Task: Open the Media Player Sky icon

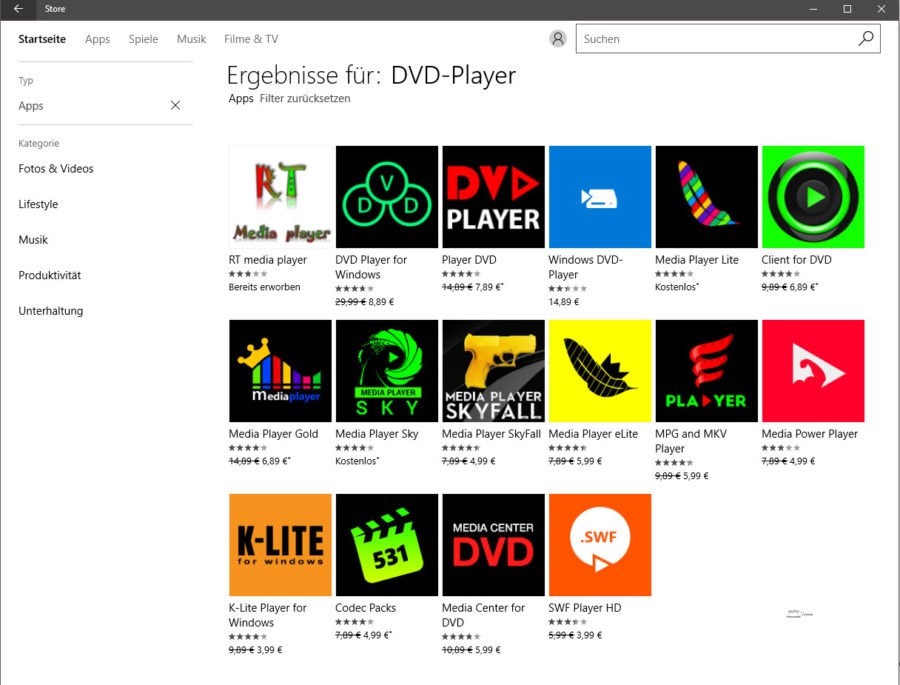Action: [x=387, y=371]
